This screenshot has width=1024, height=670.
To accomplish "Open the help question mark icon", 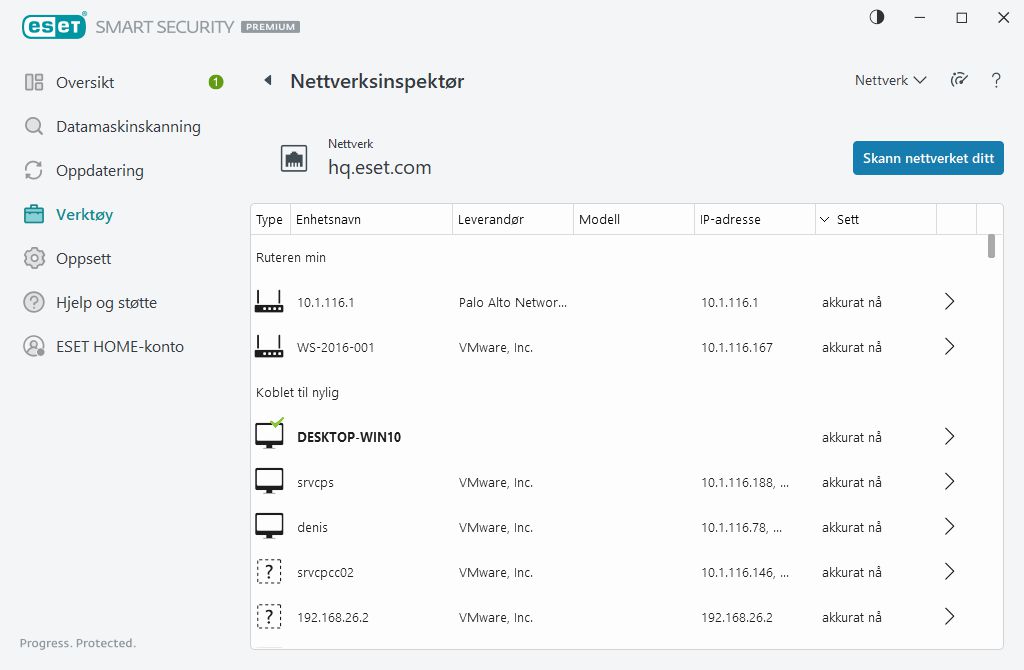I will [996, 81].
